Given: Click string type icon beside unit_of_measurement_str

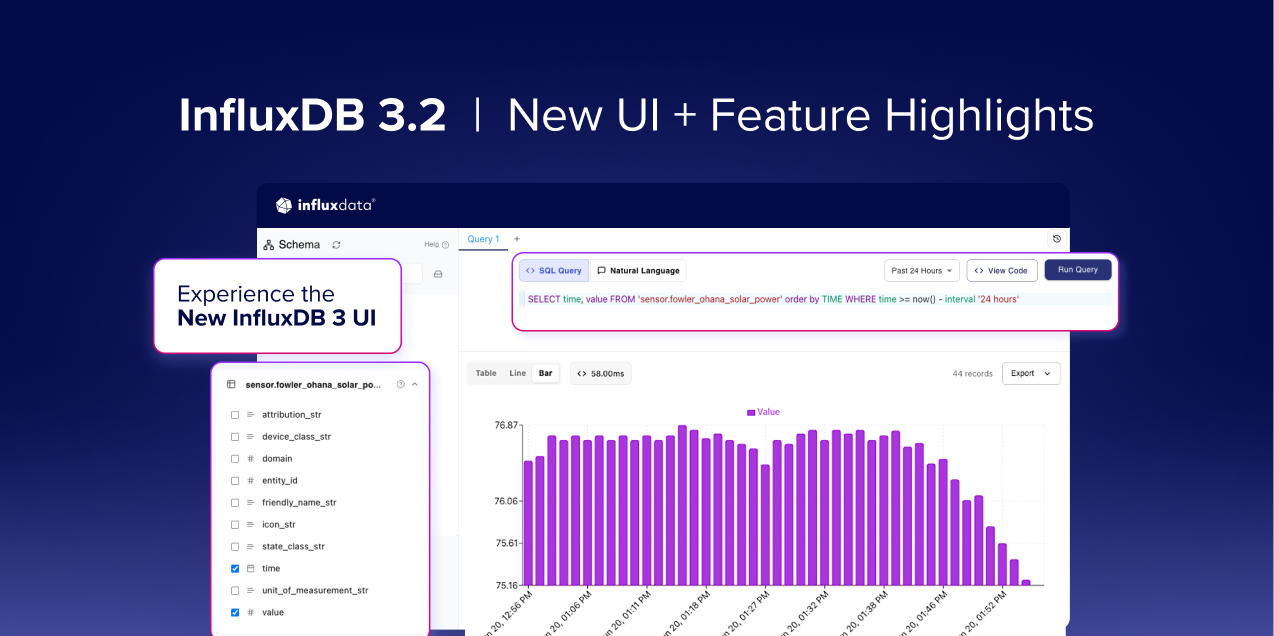Looking at the screenshot, I should [250, 590].
